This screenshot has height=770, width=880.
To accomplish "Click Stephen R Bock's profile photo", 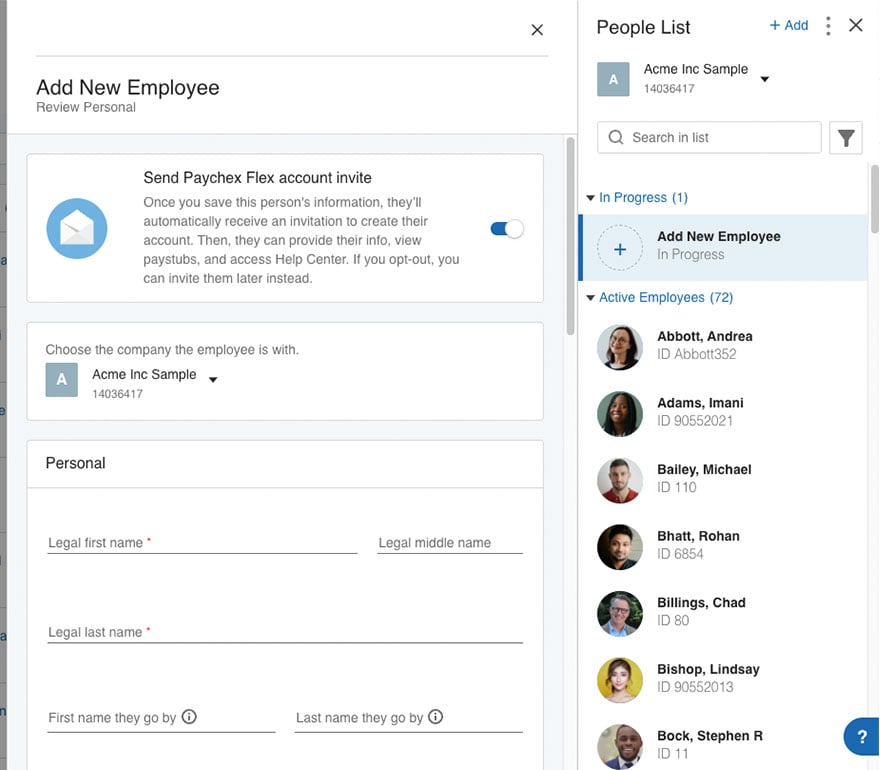I will [620, 746].
